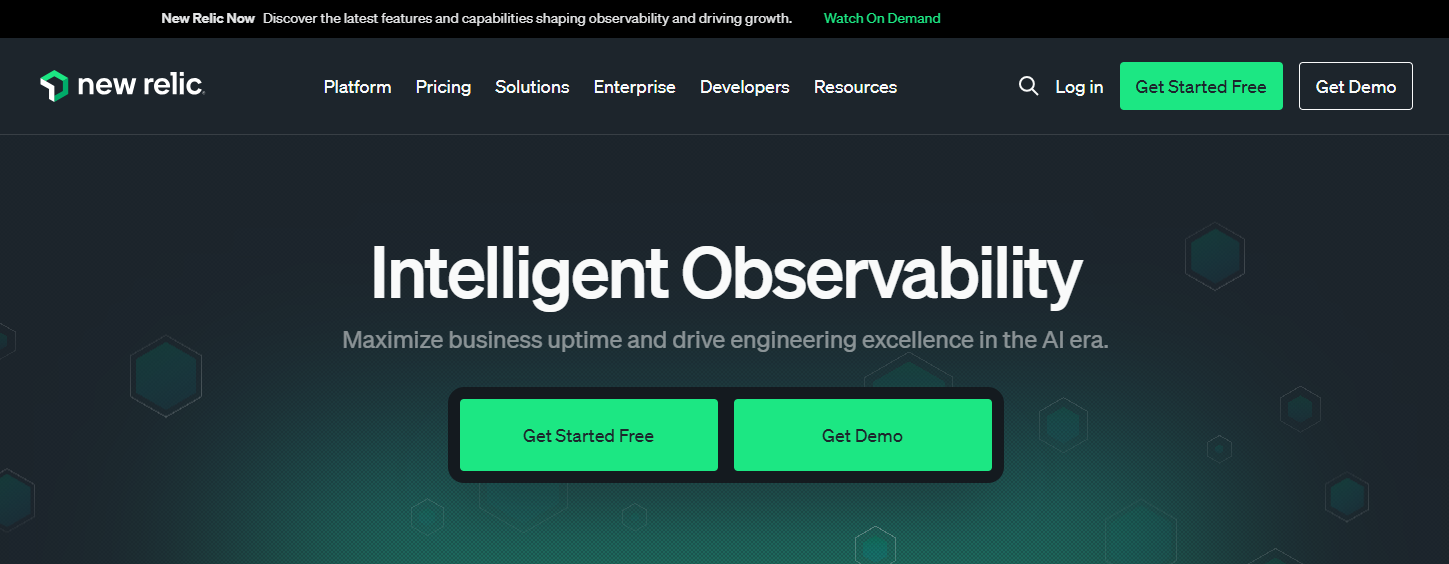Click the 'Intelligent Observability' headline
The height and width of the screenshot is (564, 1449).
(725, 272)
